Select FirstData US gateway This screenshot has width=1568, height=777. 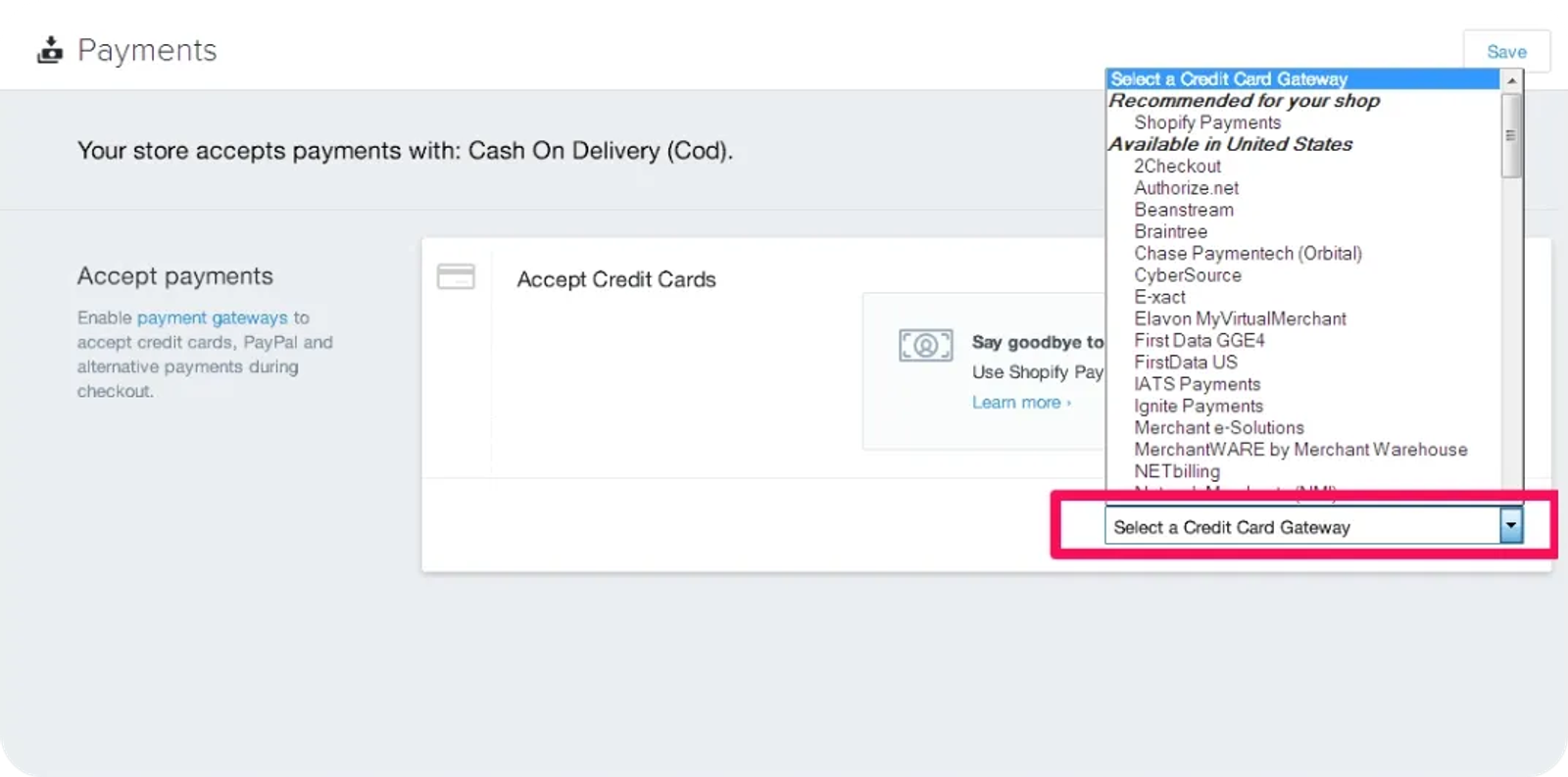(x=1186, y=363)
